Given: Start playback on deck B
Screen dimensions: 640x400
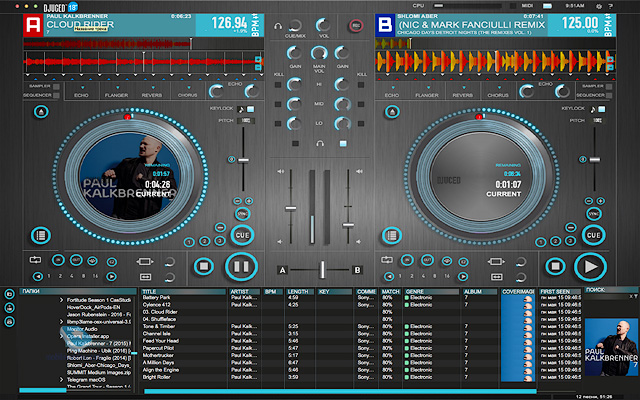Looking at the screenshot, I should (x=590, y=267).
